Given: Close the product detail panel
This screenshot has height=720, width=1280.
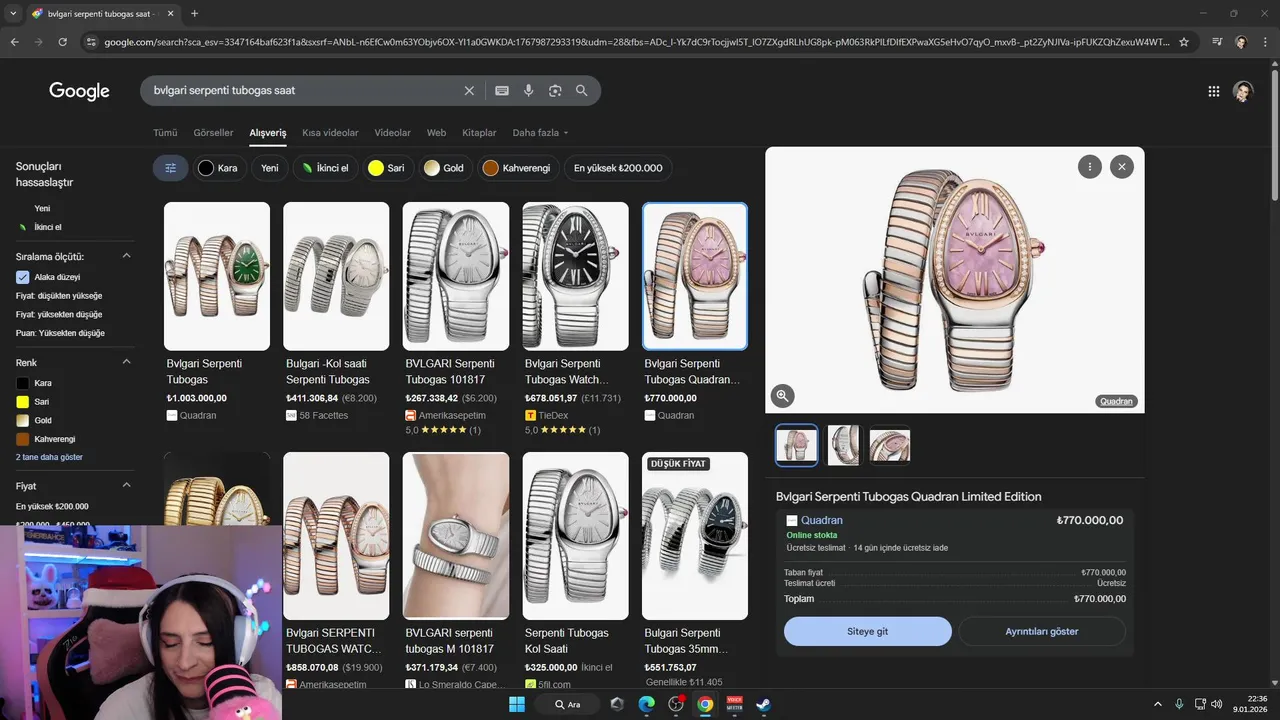Looking at the screenshot, I should coord(1122,167).
